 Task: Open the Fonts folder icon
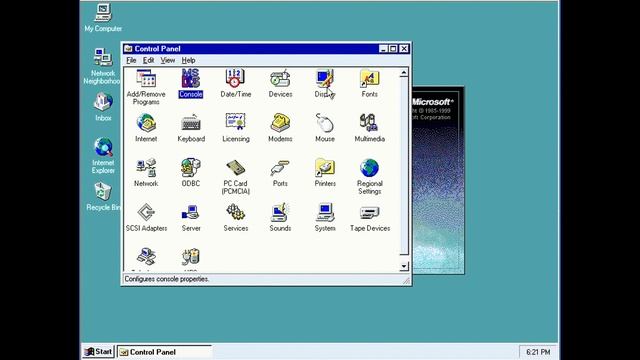(x=369, y=83)
